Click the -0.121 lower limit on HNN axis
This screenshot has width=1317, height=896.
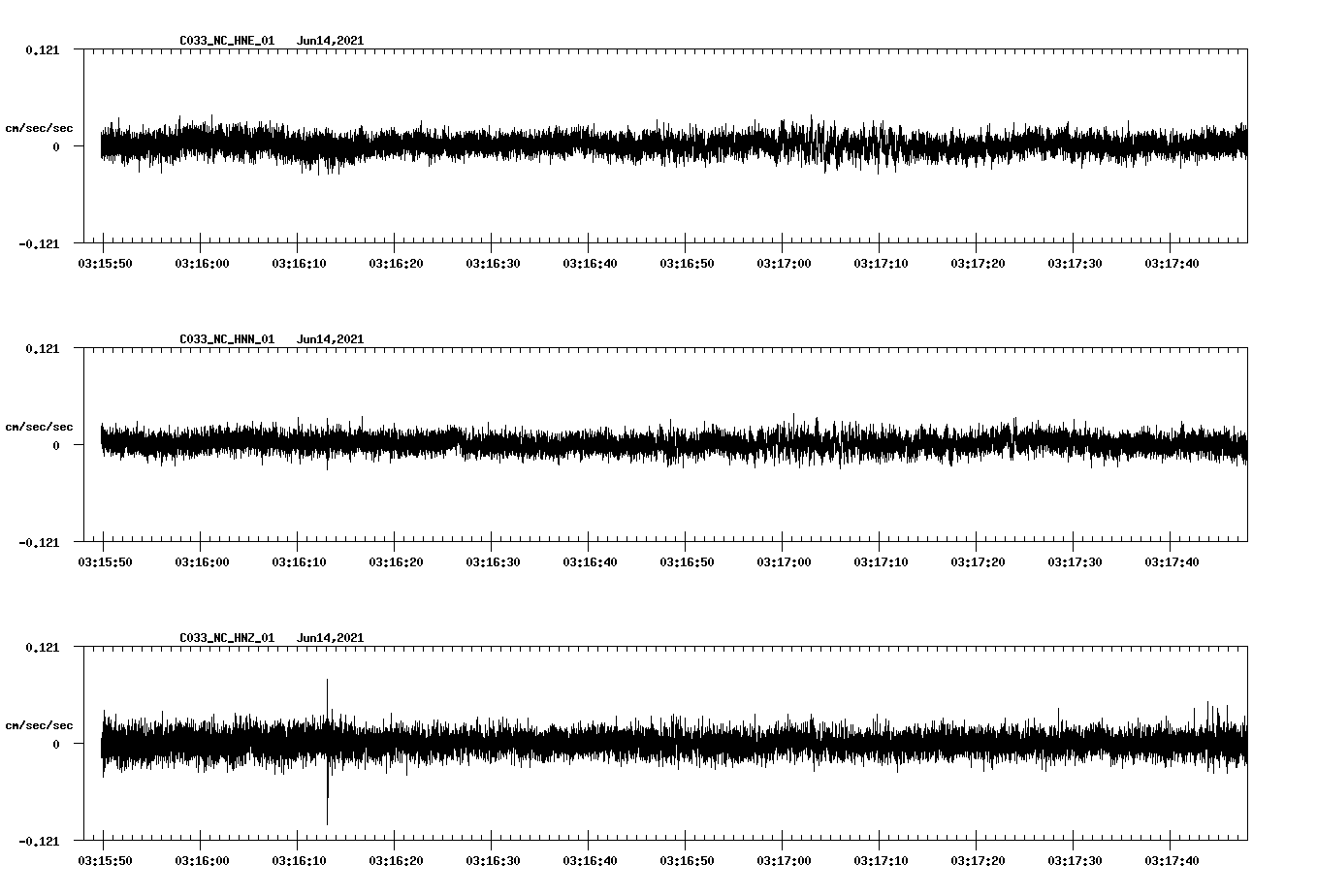(39, 542)
